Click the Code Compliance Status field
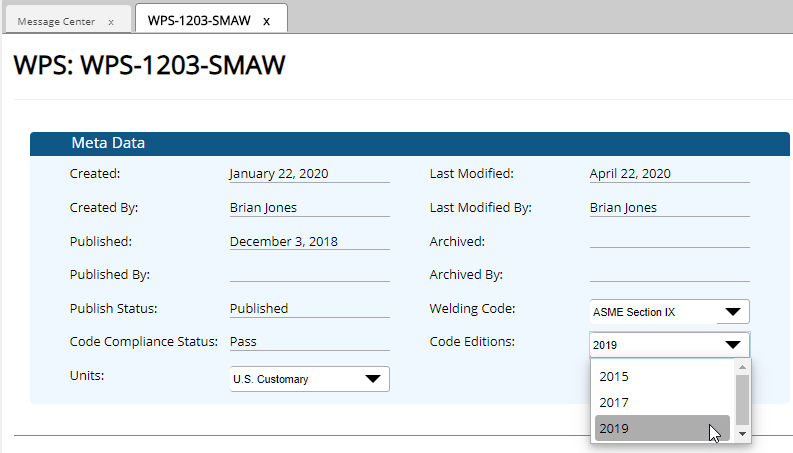This screenshot has height=453, width=793. (x=309, y=342)
